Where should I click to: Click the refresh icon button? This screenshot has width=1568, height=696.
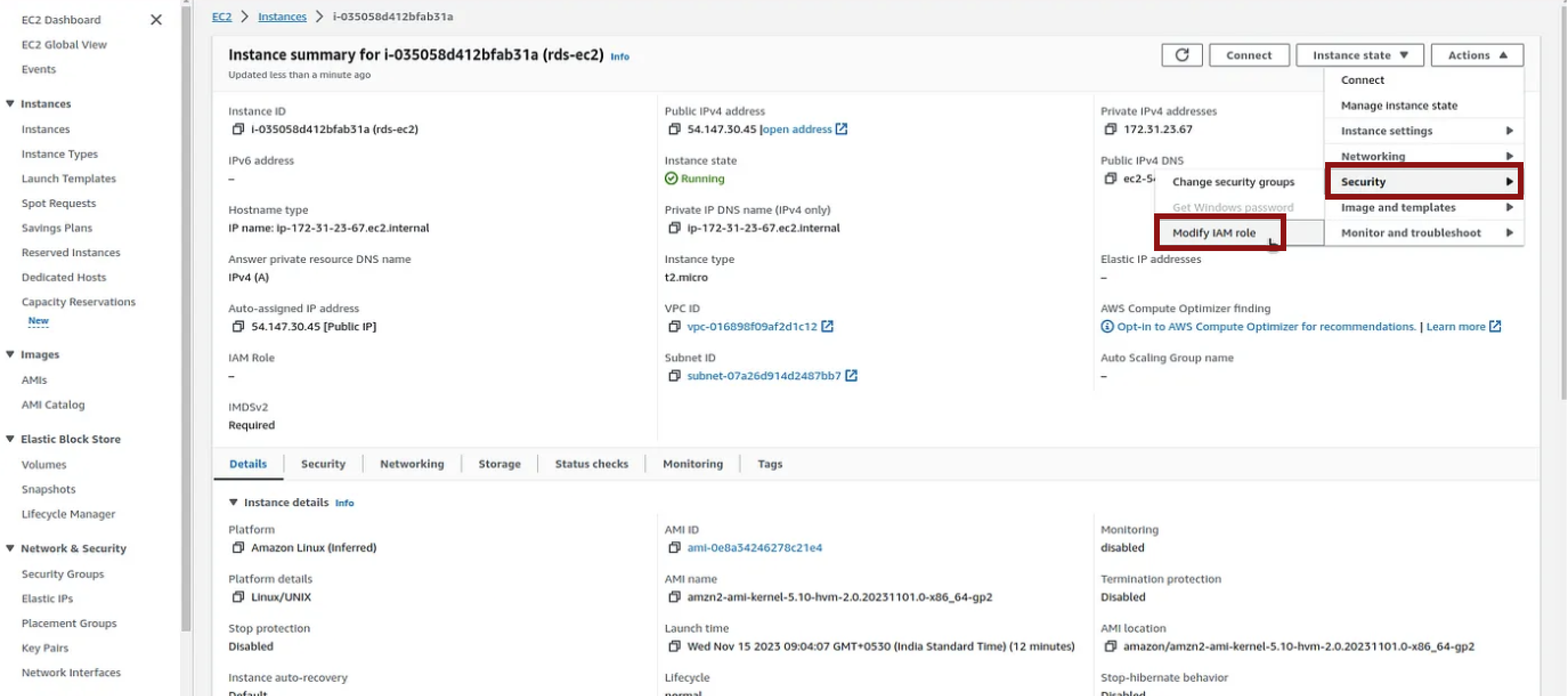click(x=1181, y=55)
